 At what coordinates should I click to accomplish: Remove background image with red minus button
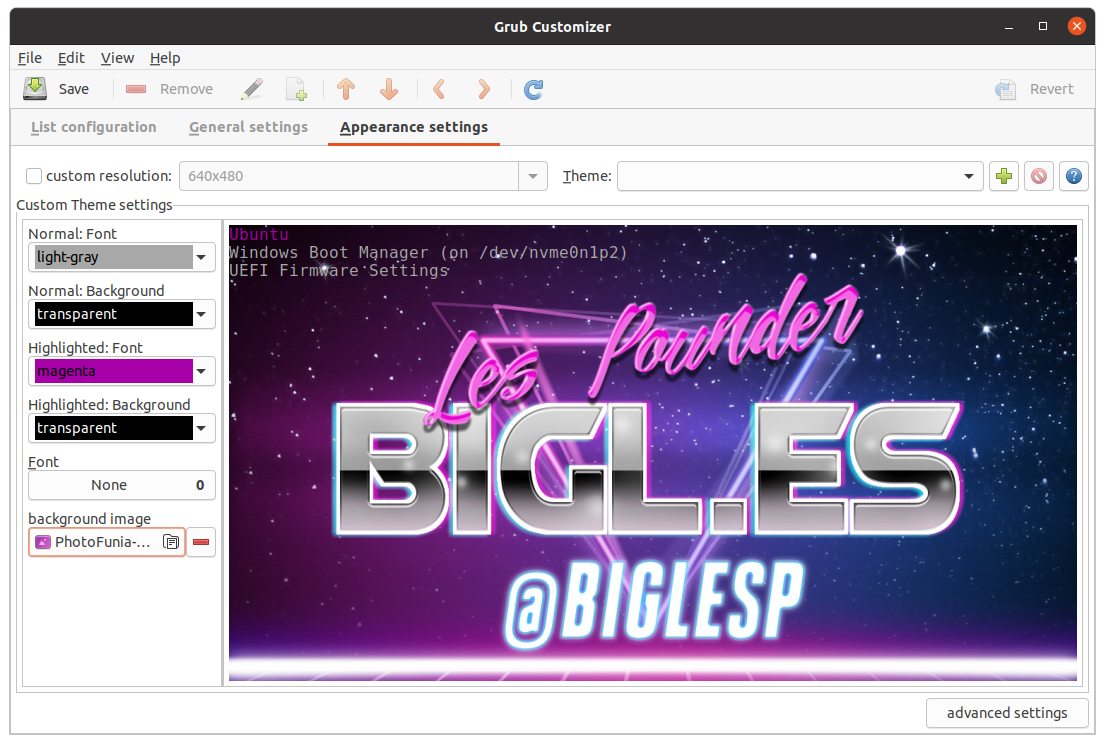(x=201, y=542)
